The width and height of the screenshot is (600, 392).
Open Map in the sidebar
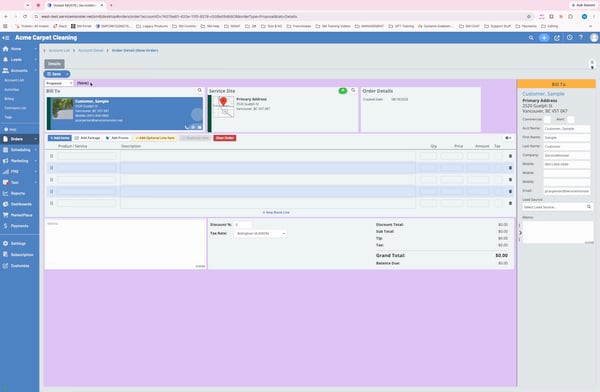coord(13,129)
